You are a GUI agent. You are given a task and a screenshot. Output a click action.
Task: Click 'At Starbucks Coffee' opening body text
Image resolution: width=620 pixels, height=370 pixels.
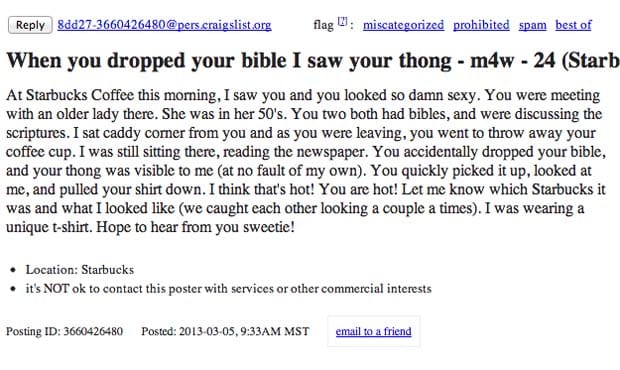click(66, 95)
